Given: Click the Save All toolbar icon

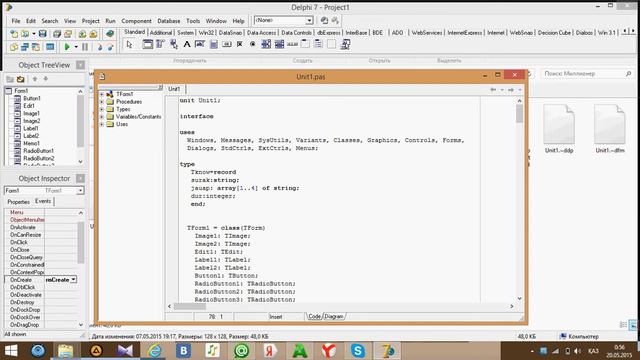Looking at the screenshot, I should 57,34.
